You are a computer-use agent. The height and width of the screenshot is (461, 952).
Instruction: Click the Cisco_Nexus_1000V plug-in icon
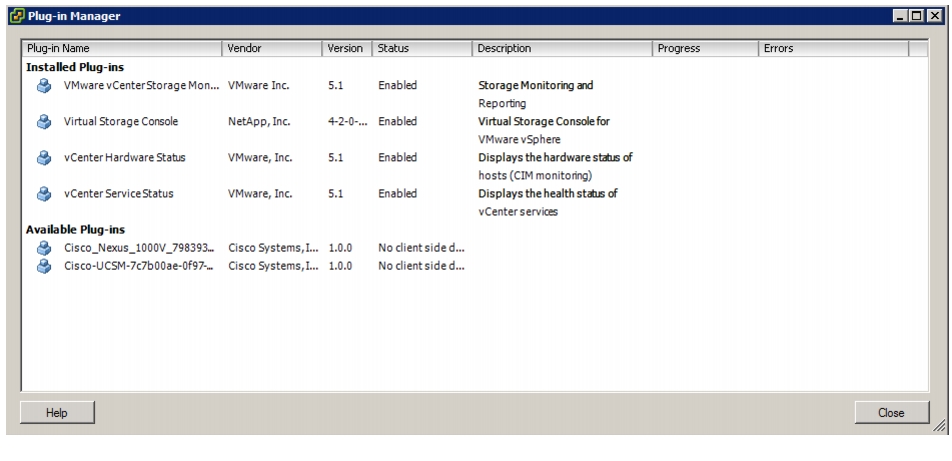[x=44, y=248]
